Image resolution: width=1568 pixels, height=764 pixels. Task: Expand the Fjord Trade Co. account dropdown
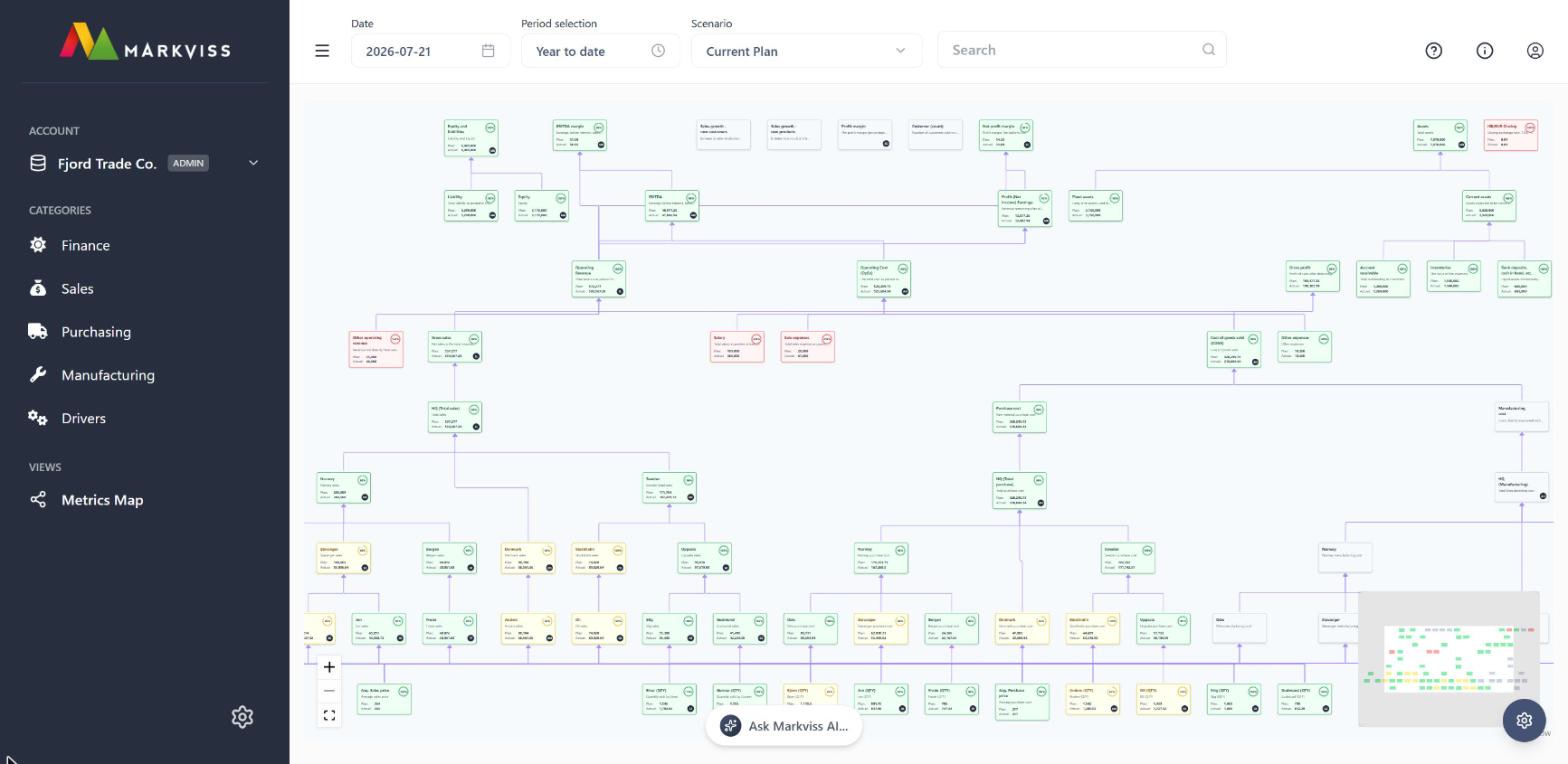point(253,163)
